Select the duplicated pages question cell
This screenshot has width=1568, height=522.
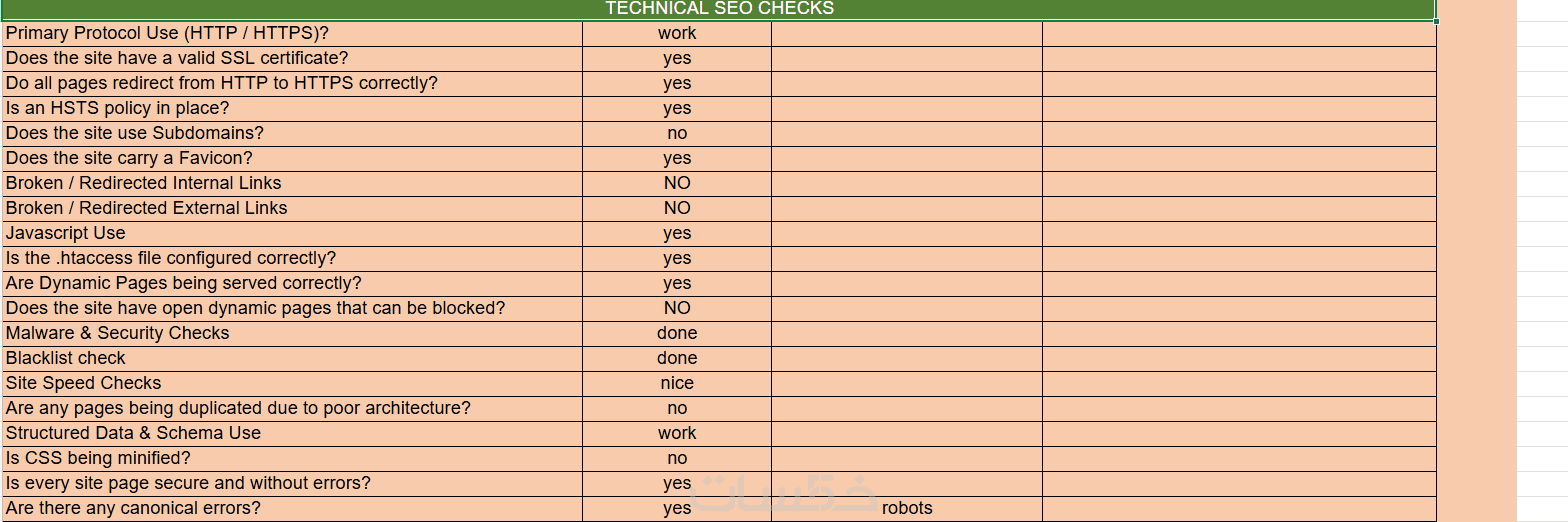[292, 408]
